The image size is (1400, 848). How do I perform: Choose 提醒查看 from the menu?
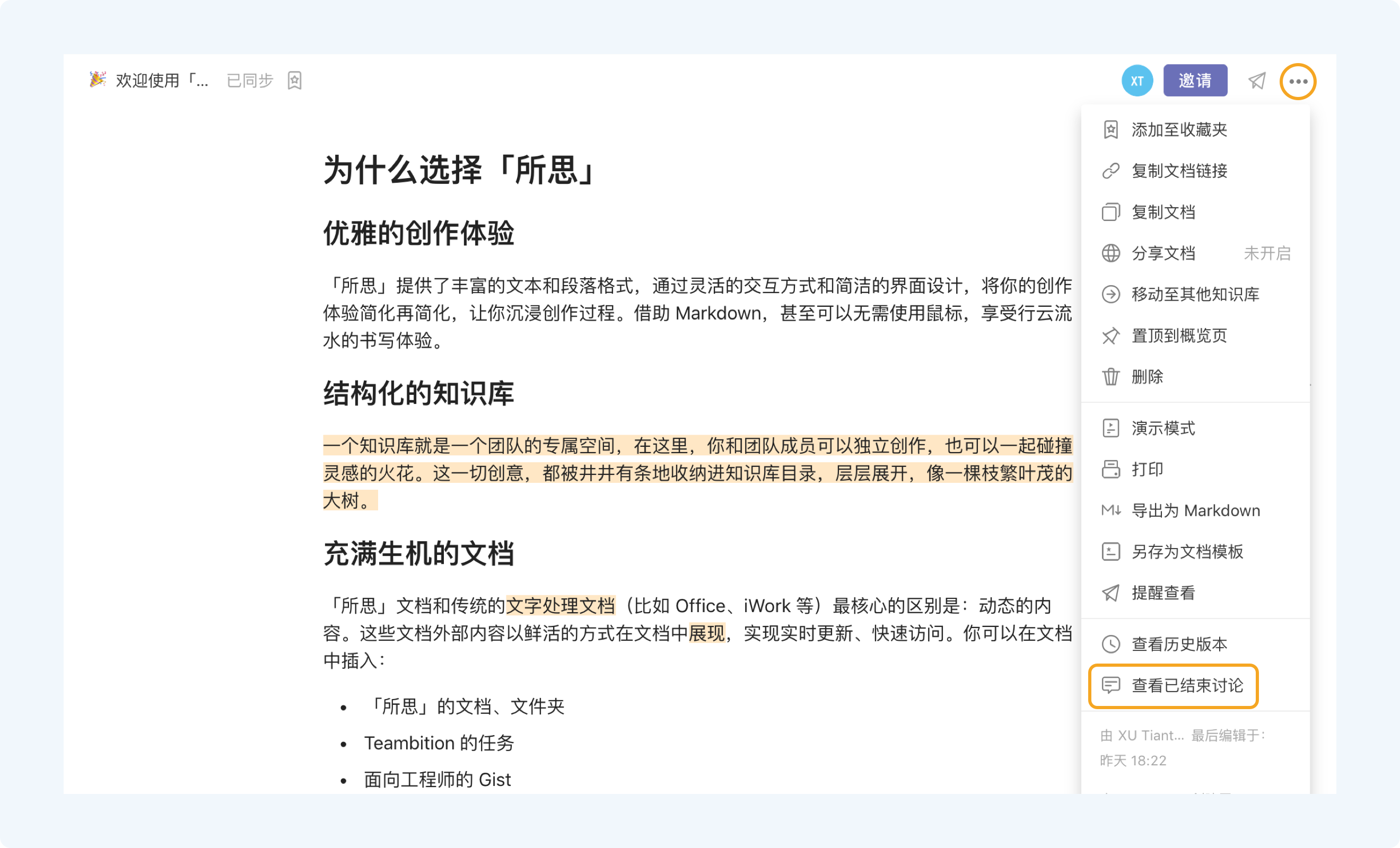[x=1195, y=593]
